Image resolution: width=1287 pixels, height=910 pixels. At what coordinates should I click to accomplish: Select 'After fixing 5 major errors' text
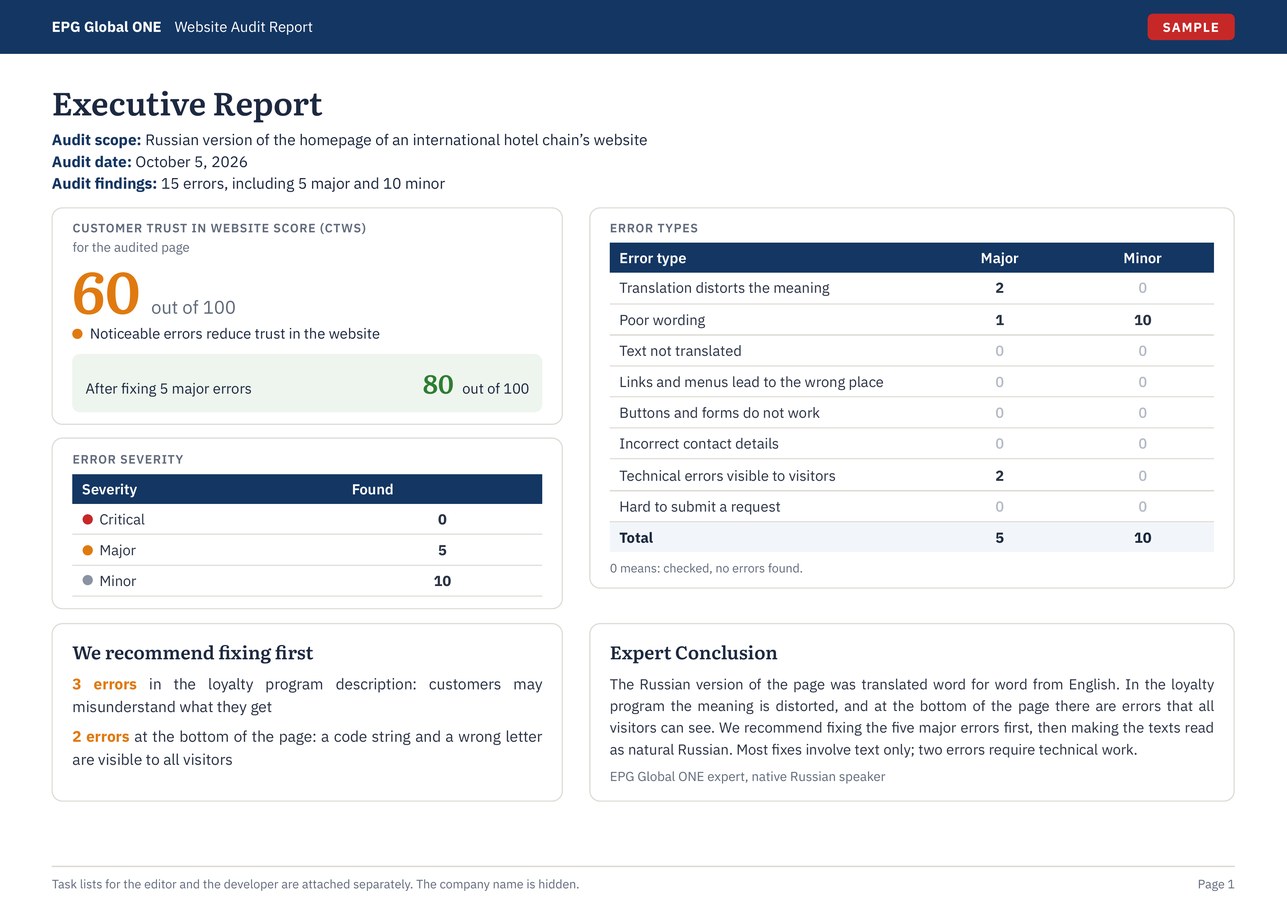168,389
